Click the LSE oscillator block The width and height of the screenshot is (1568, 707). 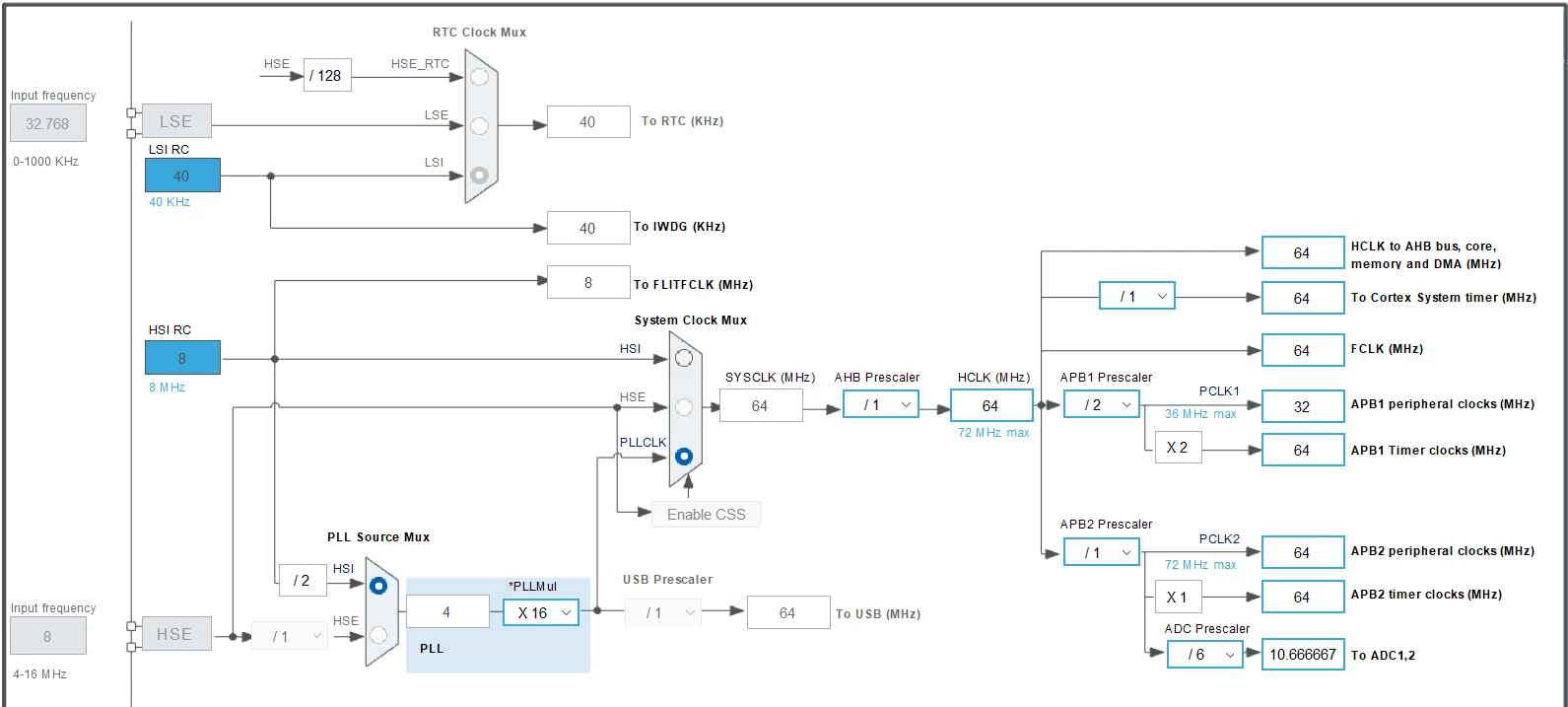coord(176,121)
